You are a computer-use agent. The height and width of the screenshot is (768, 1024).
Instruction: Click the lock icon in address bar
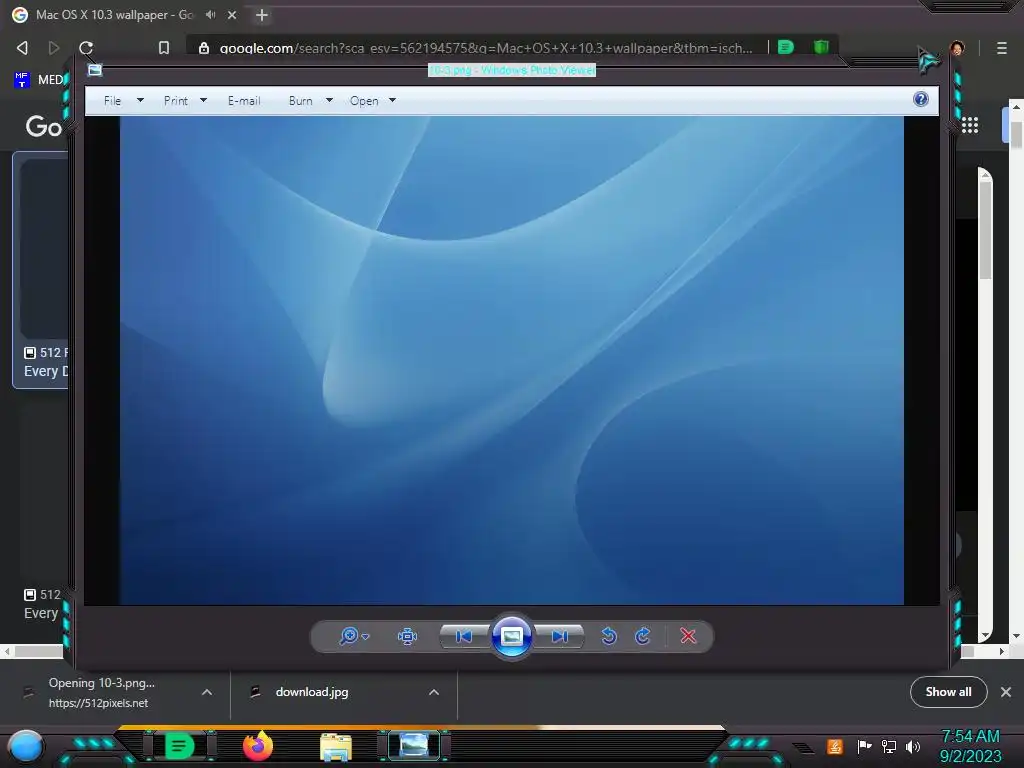[x=204, y=48]
